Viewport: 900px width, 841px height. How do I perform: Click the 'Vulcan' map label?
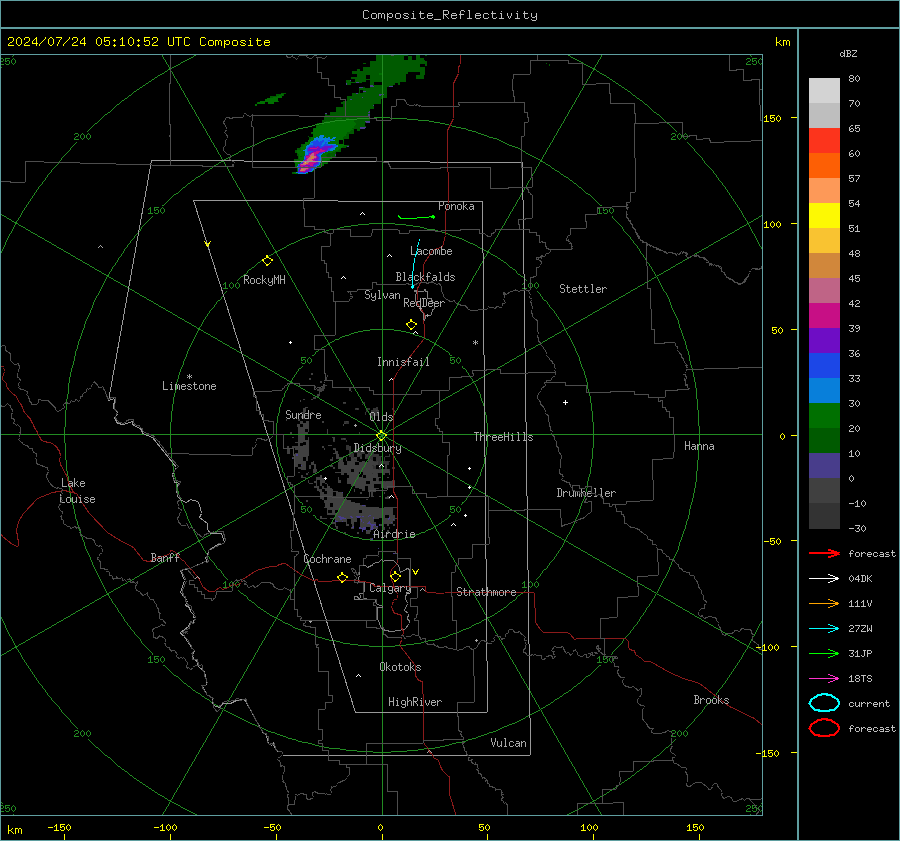[x=509, y=743]
